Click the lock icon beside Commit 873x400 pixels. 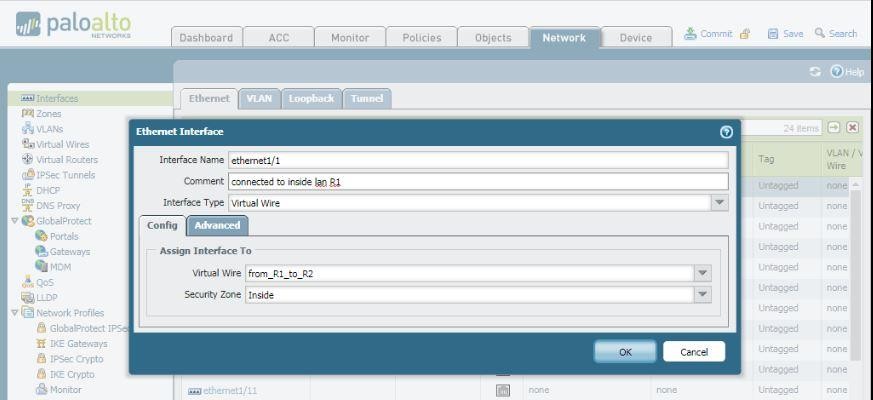click(745, 34)
